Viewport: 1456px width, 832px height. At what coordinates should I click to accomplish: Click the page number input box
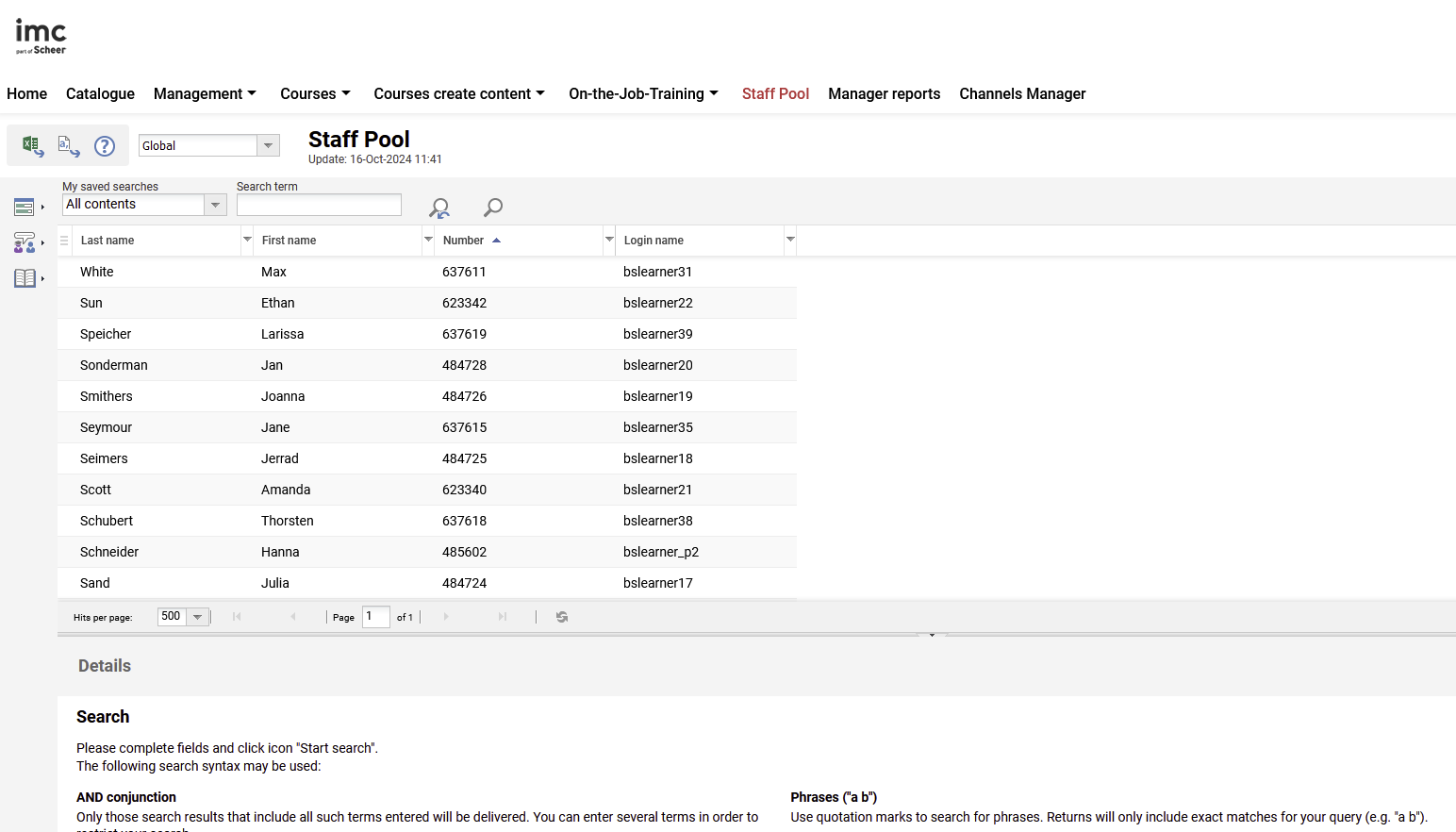click(x=375, y=617)
